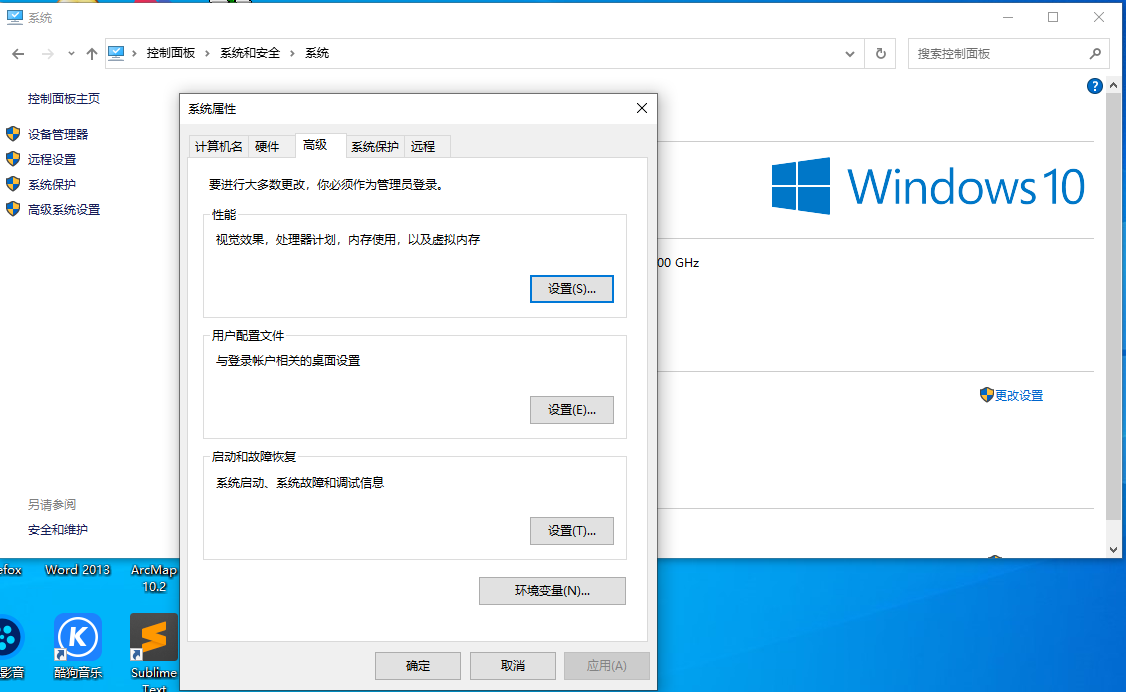This screenshot has height=692, width=1126.
Task: Open 高级系统设置 link
Action: [x=64, y=210]
